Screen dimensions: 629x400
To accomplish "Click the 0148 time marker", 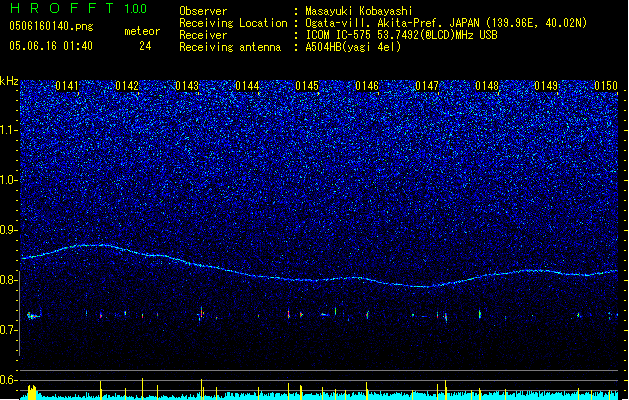I will (x=487, y=86).
